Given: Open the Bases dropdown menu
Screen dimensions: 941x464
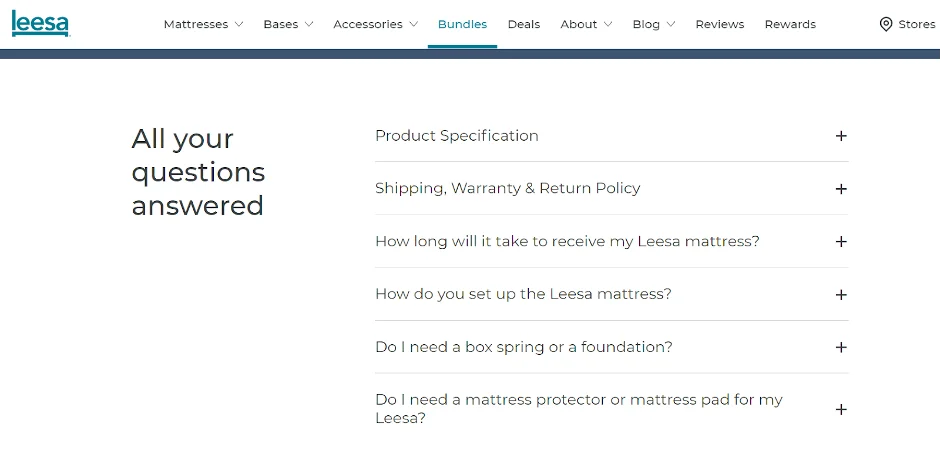Looking at the screenshot, I should 288,24.
